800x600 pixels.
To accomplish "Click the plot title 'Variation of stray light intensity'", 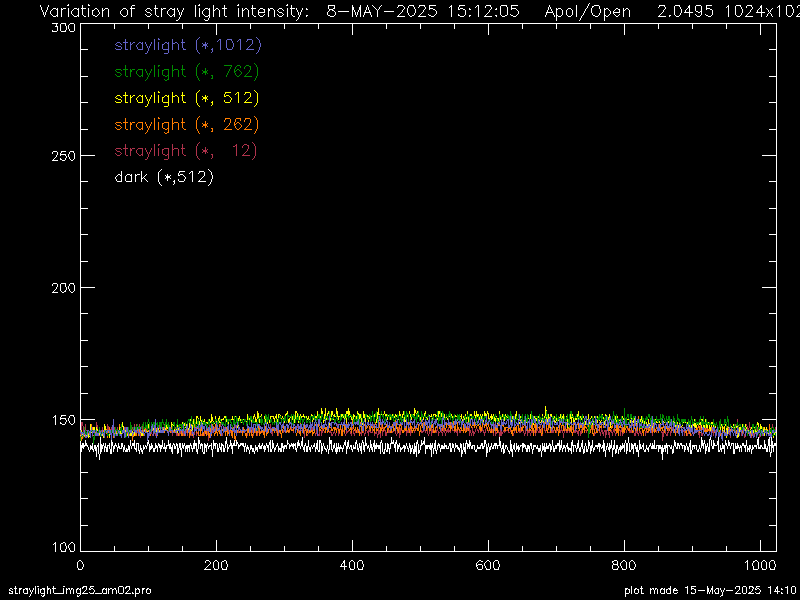I will 174,12.
